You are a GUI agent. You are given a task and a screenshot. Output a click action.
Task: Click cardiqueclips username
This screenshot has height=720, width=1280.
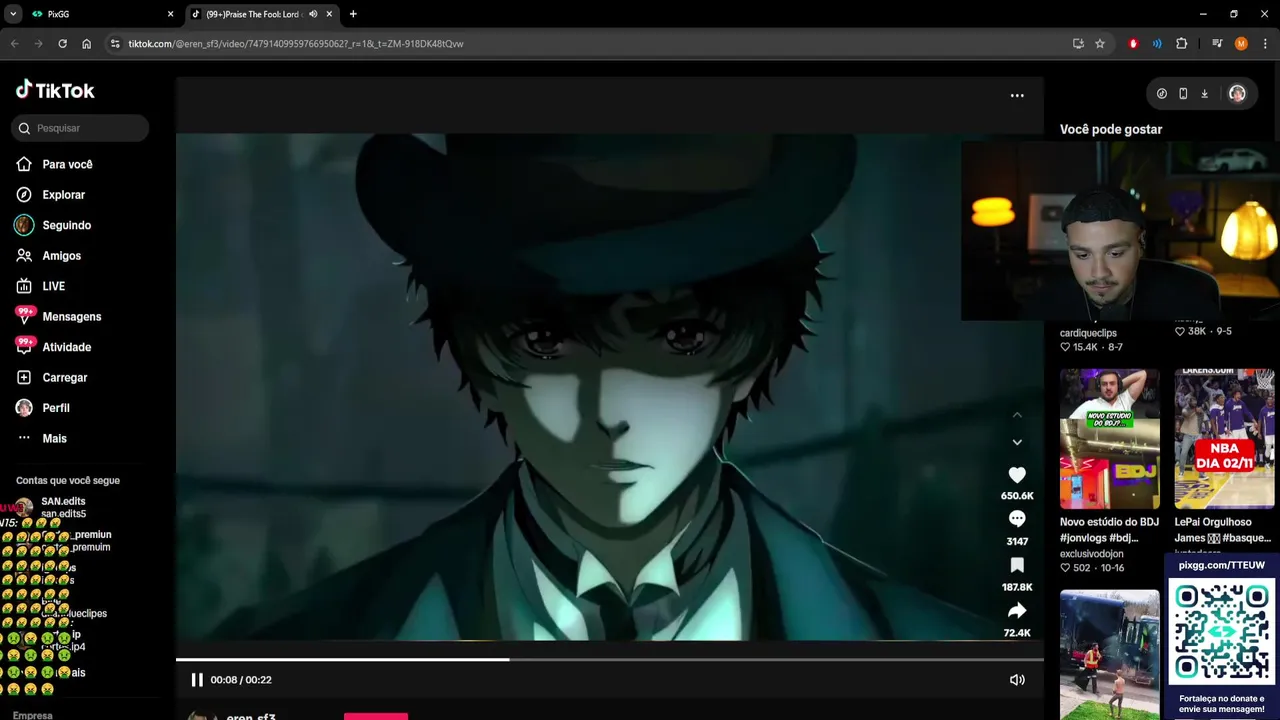(x=1088, y=333)
